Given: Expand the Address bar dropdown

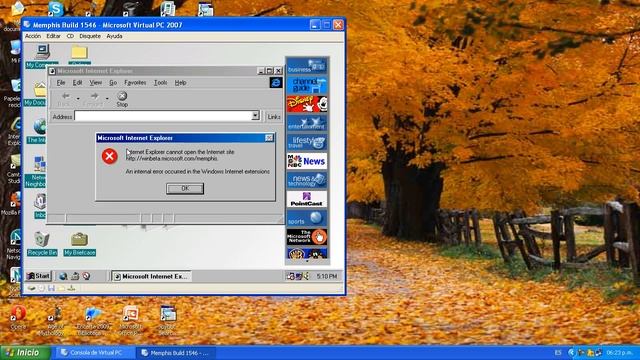Looking at the screenshot, I should click(x=255, y=116).
